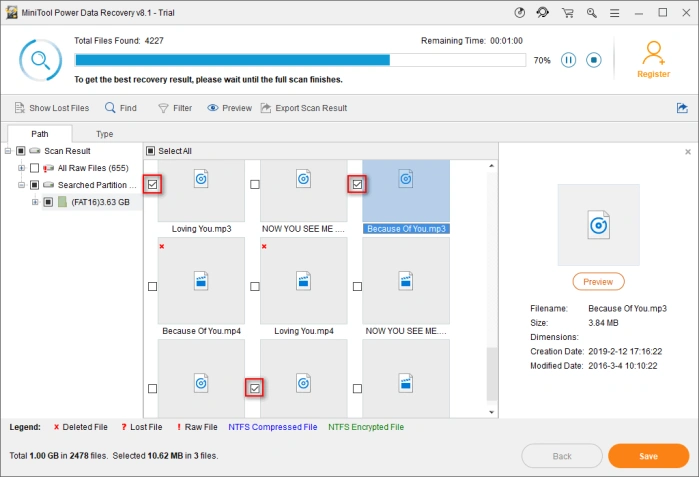Open the shopping cart icon in title bar
Screen dimensions: 699x477
coord(567,13)
